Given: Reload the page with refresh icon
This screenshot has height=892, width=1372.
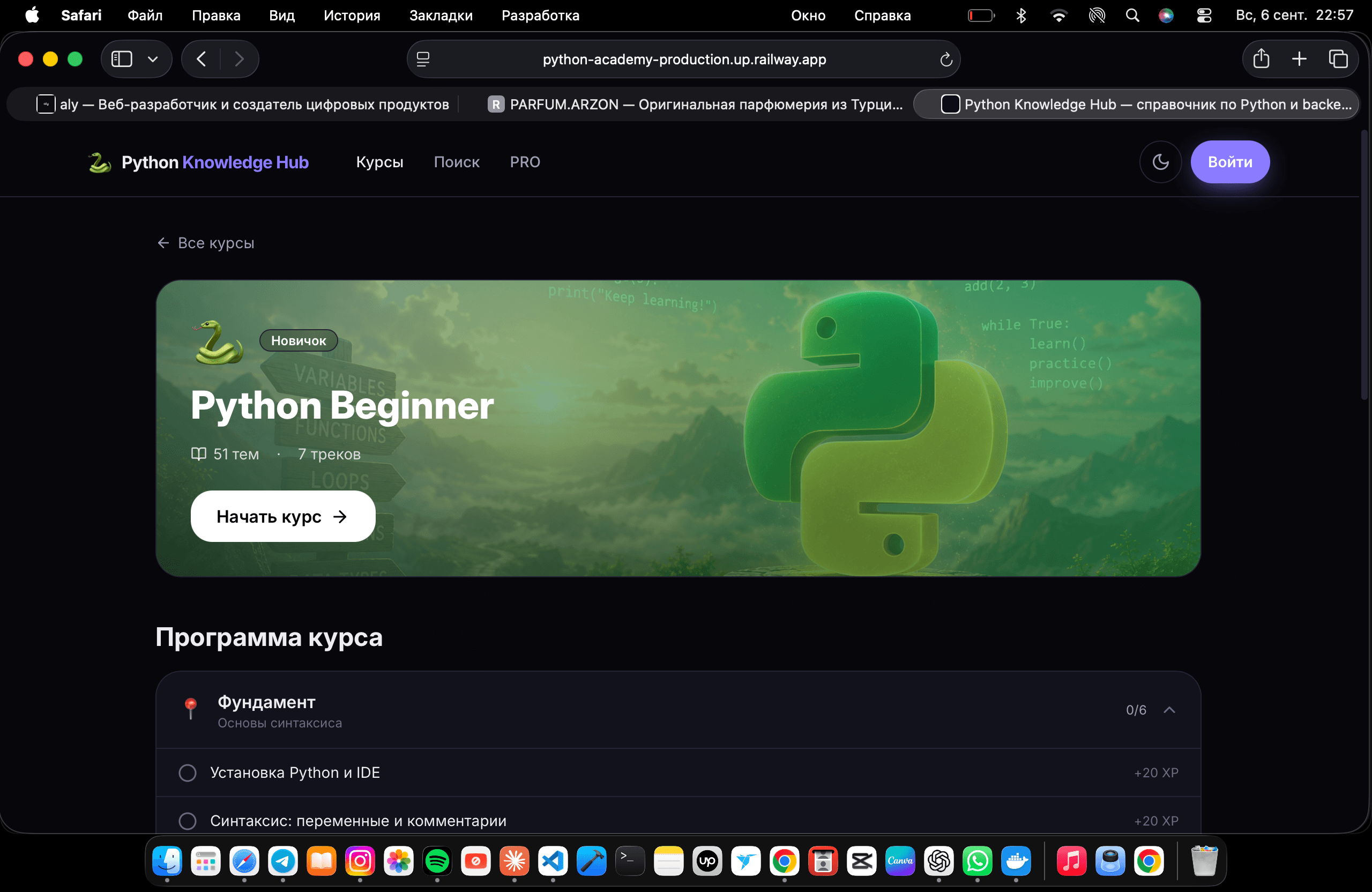Looking at the screenshot, I should [946, 60].
